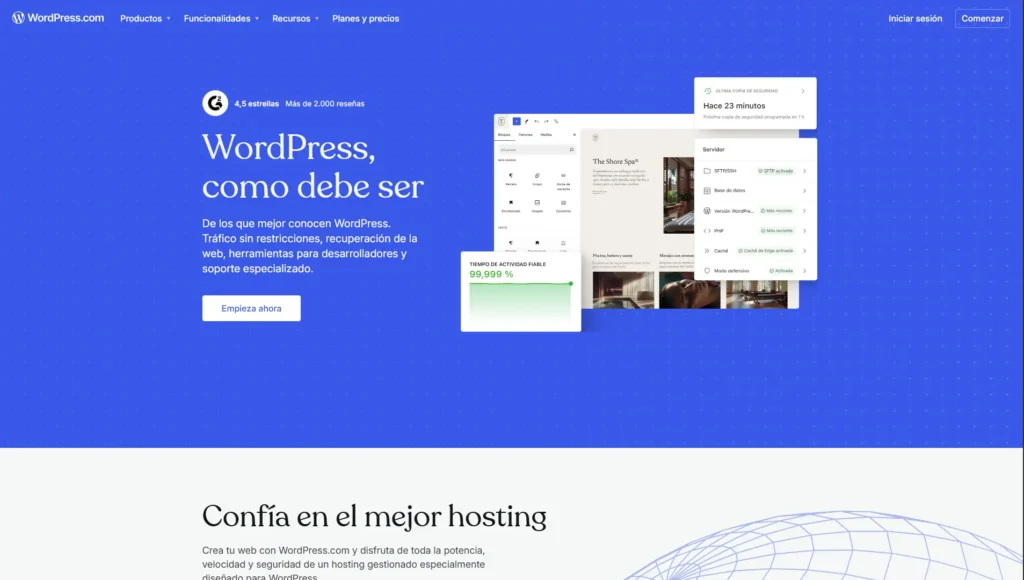Expand the Versión WordPress row chevron

[x=804, y=211]
